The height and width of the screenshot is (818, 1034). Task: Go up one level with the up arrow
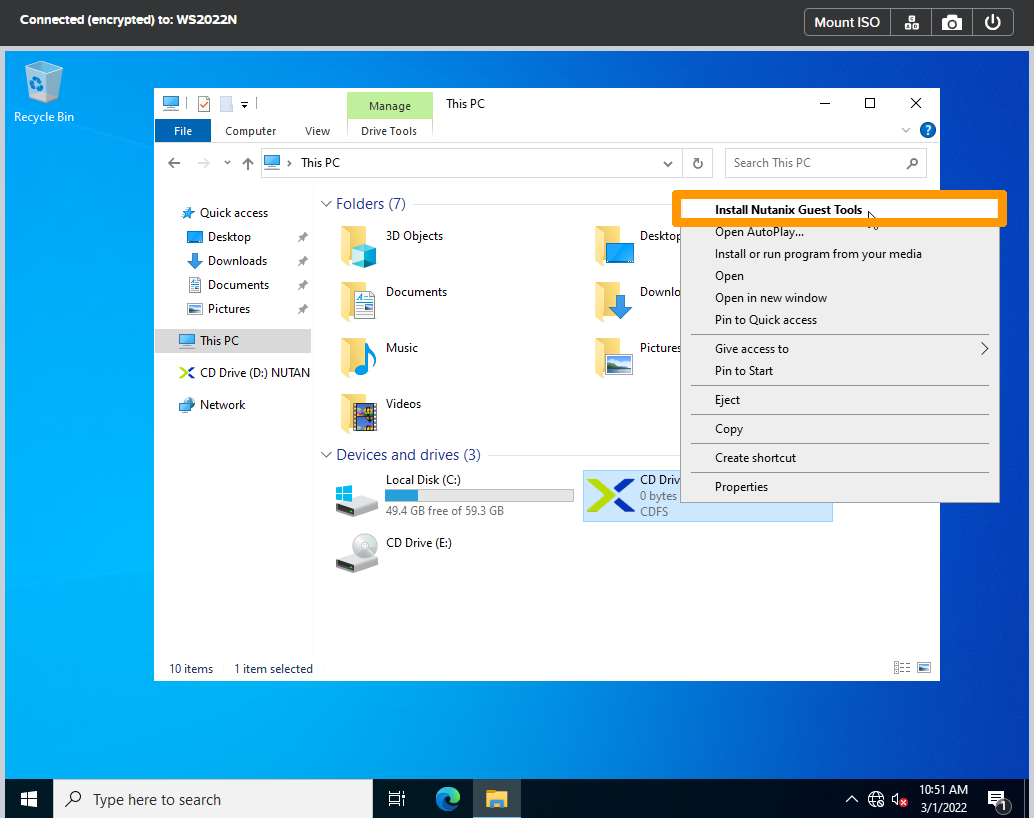[x=248, y=163]
